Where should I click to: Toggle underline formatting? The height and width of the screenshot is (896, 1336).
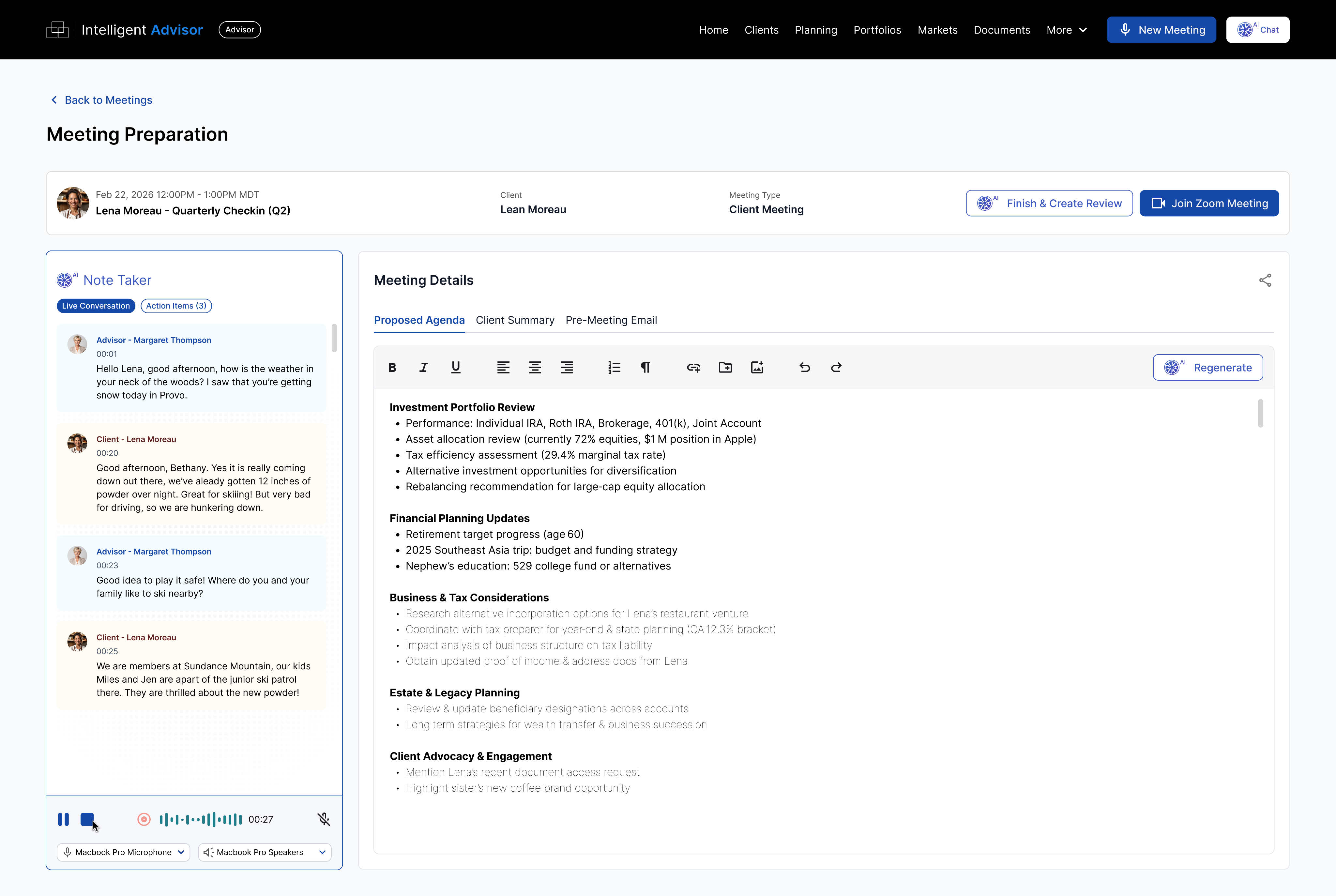tap(455, 367)
